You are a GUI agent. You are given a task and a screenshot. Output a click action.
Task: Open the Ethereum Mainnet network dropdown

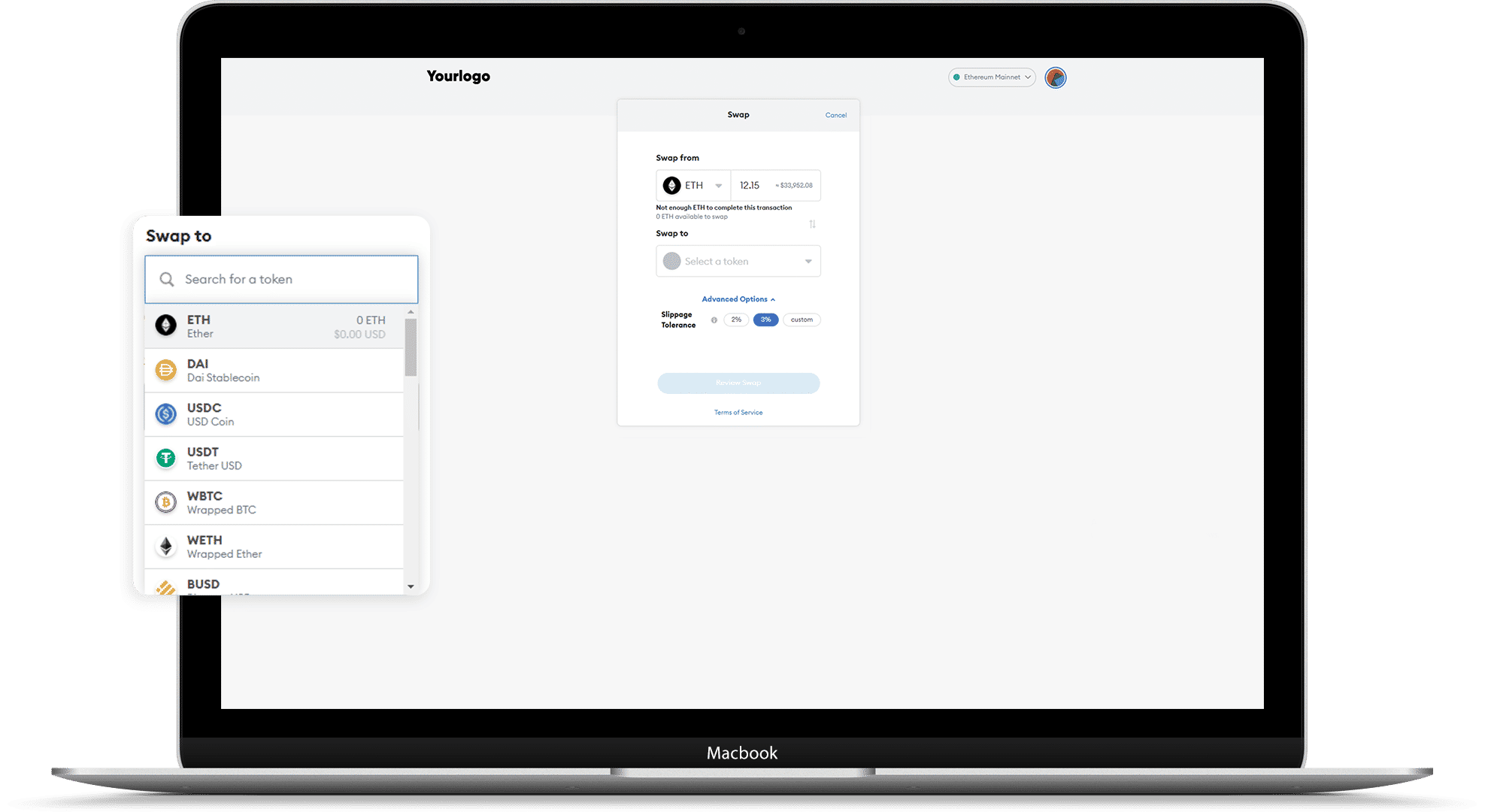[x=991, y=77]
